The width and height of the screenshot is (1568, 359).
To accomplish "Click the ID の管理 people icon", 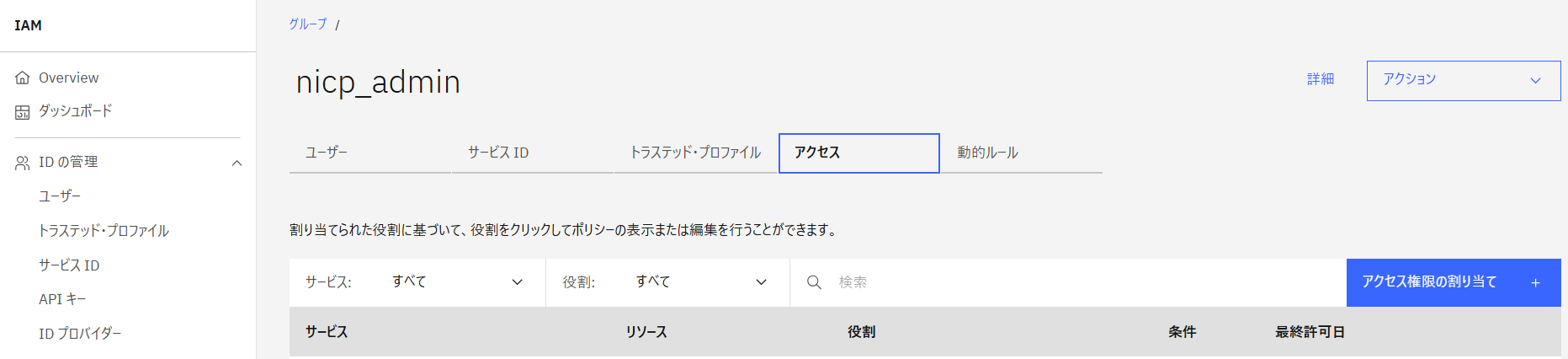I will click(23, 163).
